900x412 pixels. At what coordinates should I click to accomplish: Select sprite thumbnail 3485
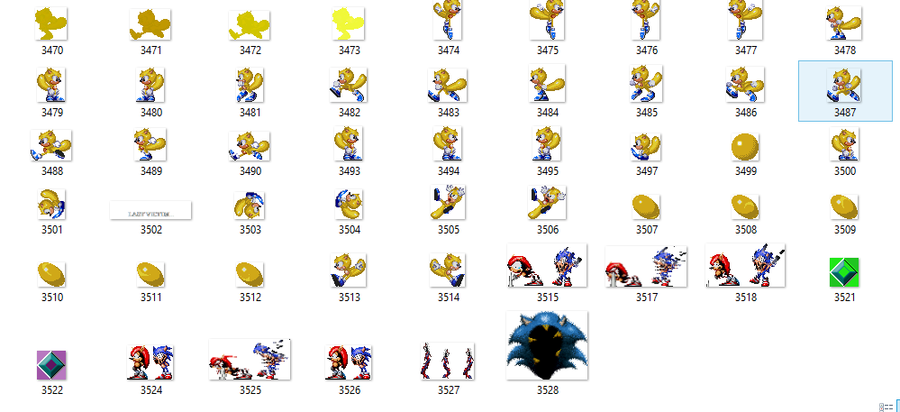tap(646, 84)
